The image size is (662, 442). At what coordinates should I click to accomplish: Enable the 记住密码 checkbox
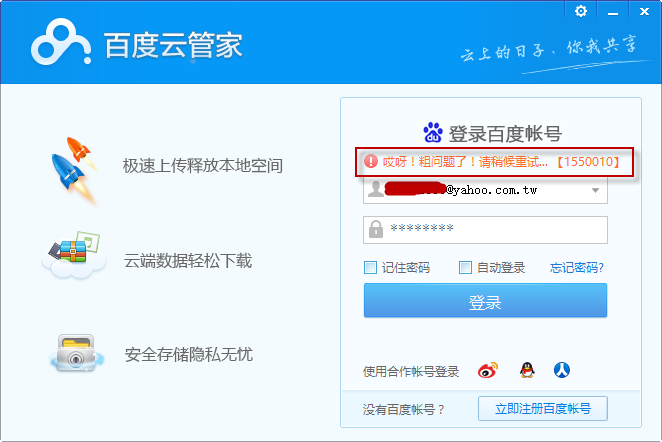pyautogui.click(x=370, y=267)
